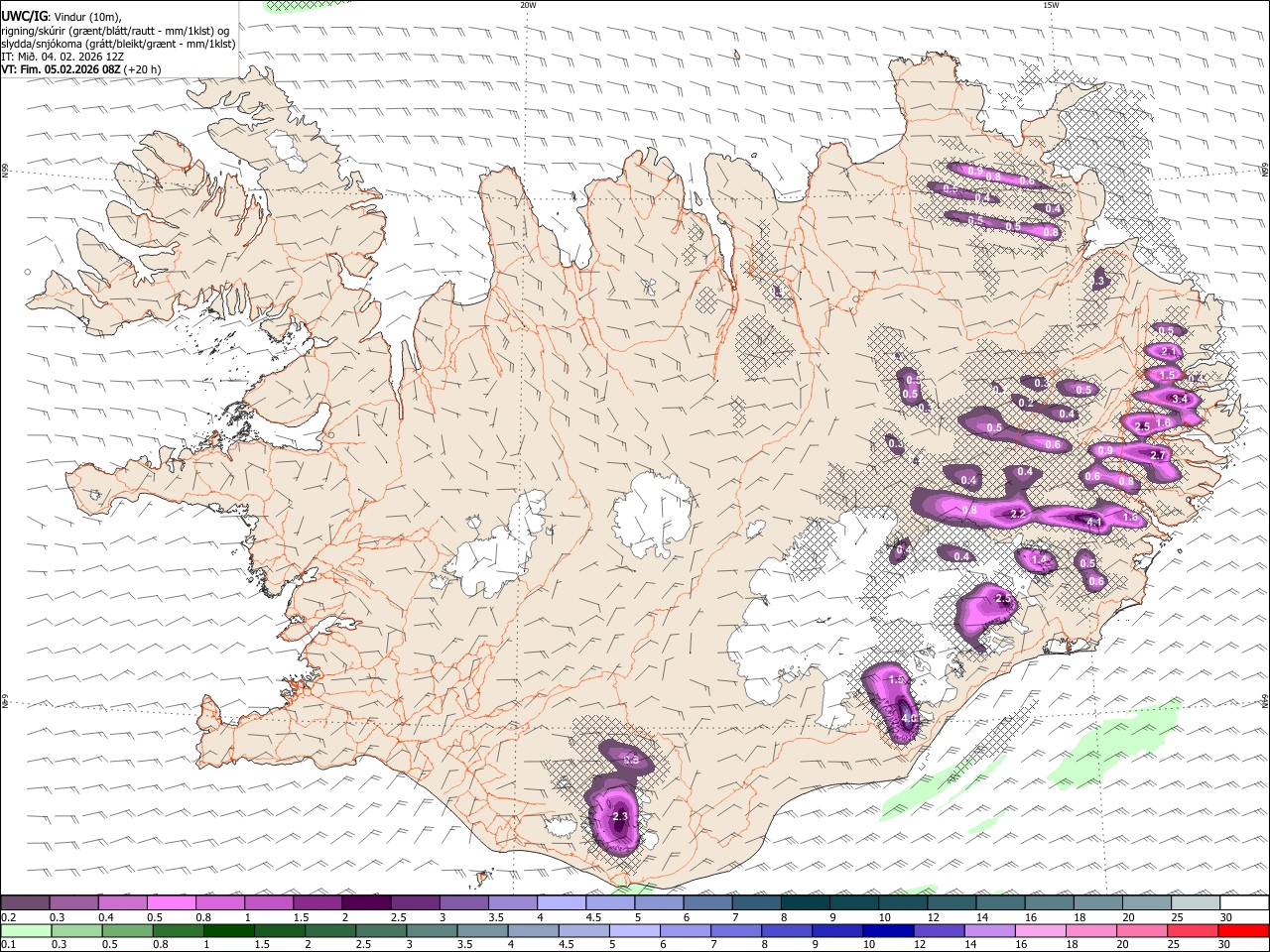Screen dimensions: 1270x952
Task: Select the slate blue swatch between 6 and 7
Action: 708,903
